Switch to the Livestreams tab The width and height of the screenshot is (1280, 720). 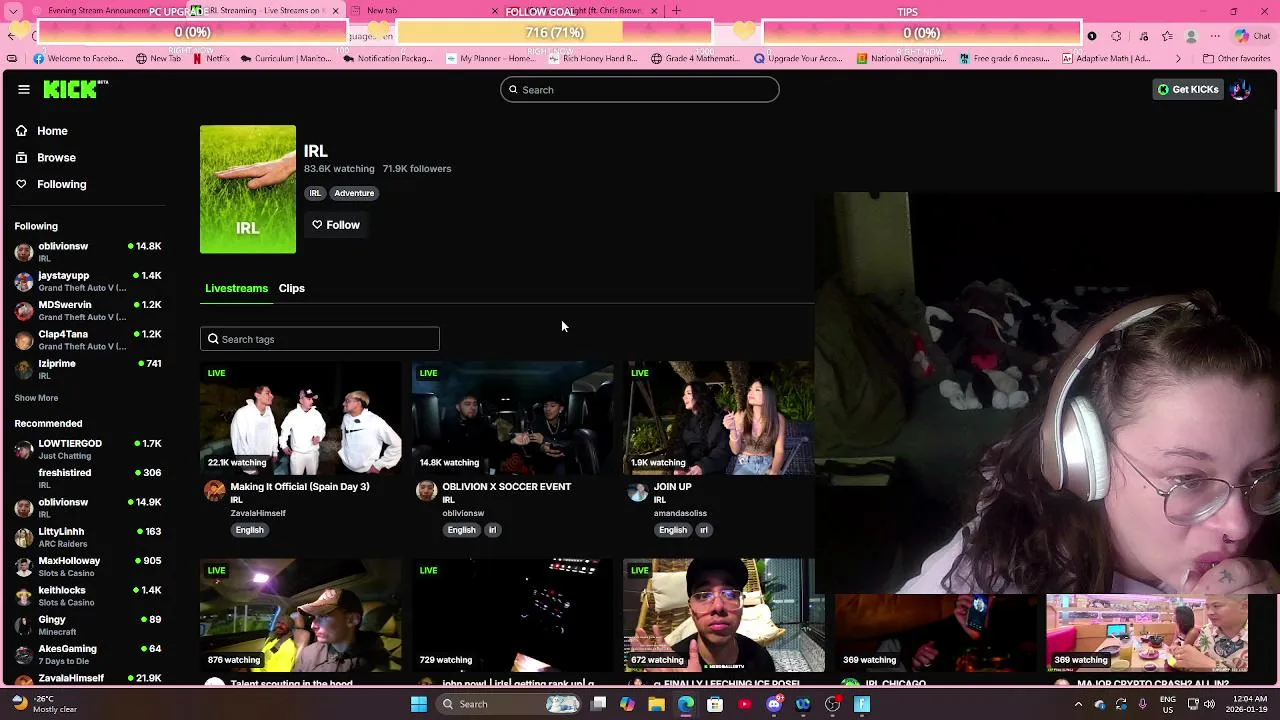pos(236,288)
